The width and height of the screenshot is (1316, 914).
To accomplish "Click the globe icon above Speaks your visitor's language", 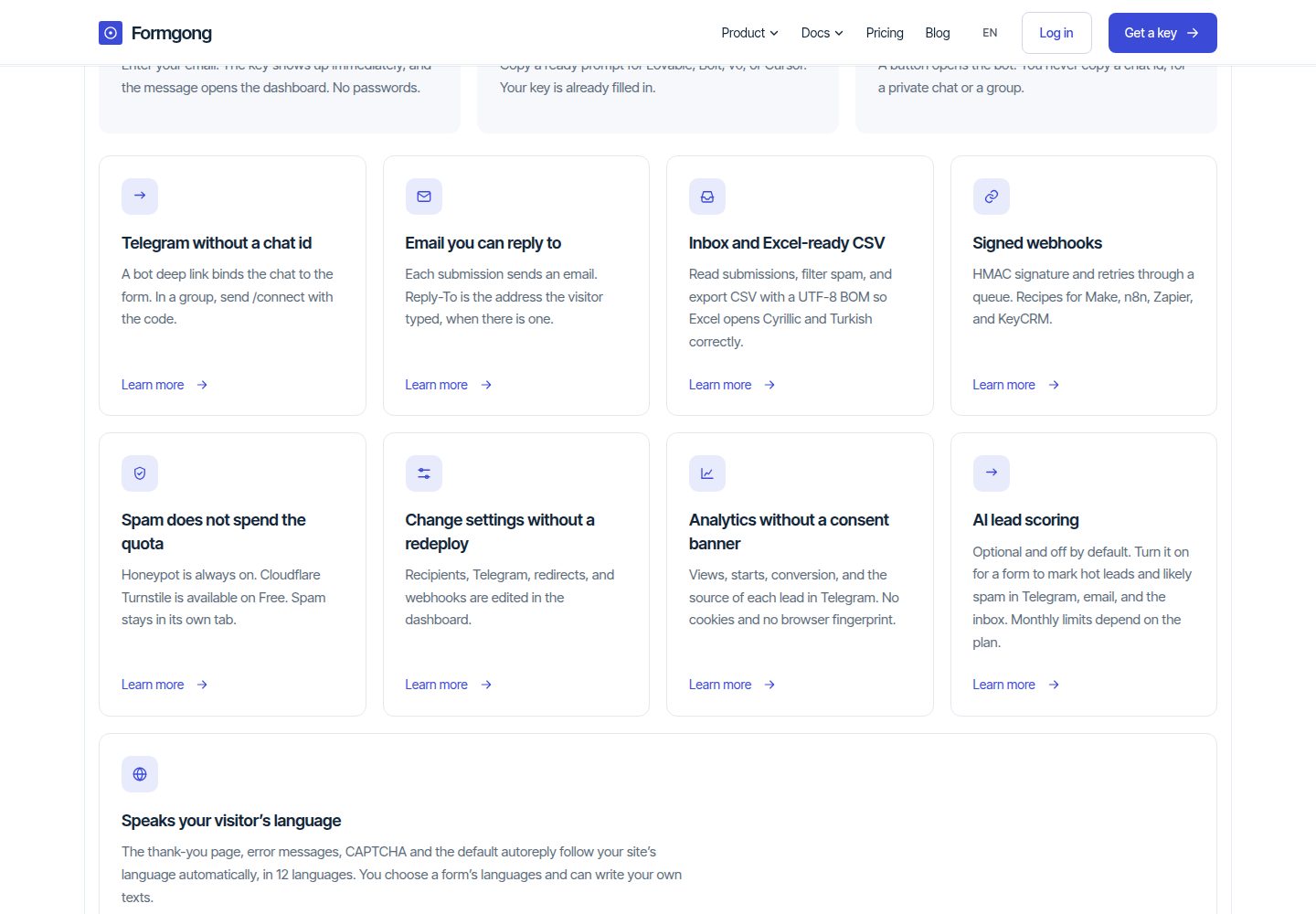I will click(x=140, y=773).
